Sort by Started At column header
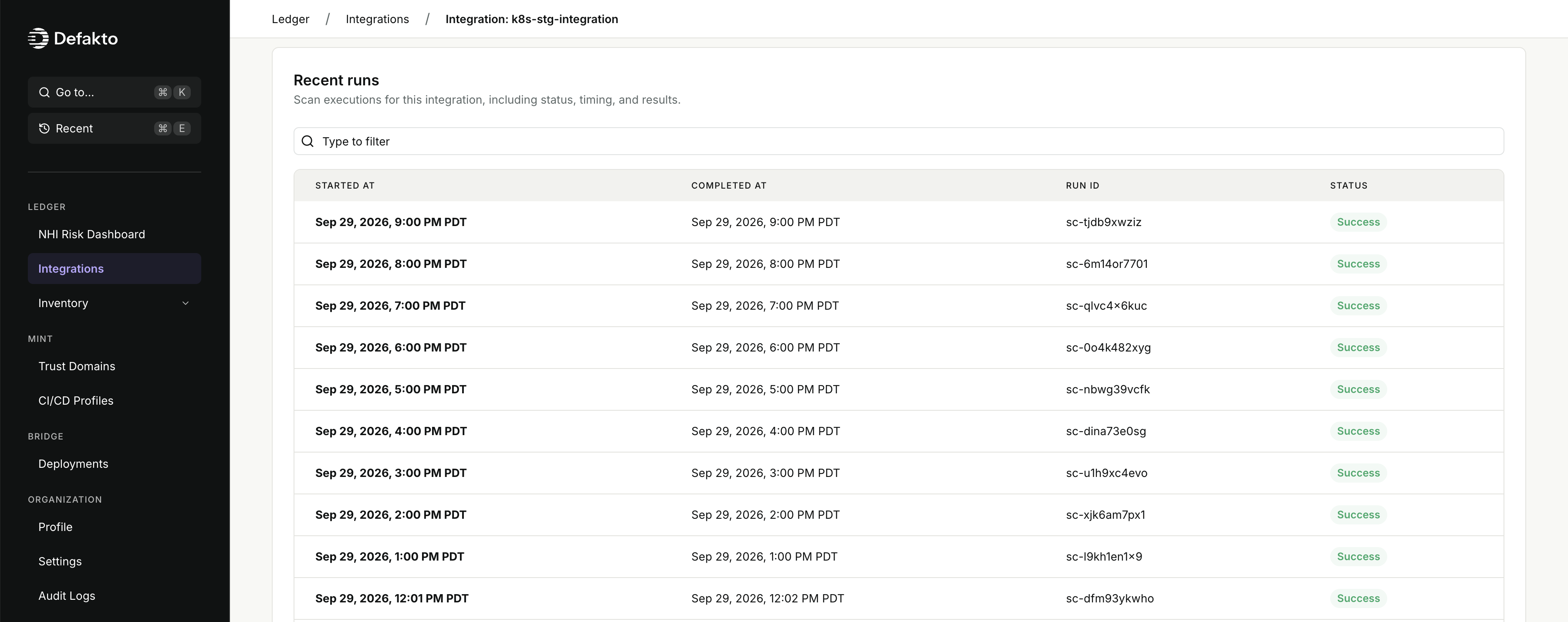Screen dimensions: 1568x622 [x=345, y=186]
